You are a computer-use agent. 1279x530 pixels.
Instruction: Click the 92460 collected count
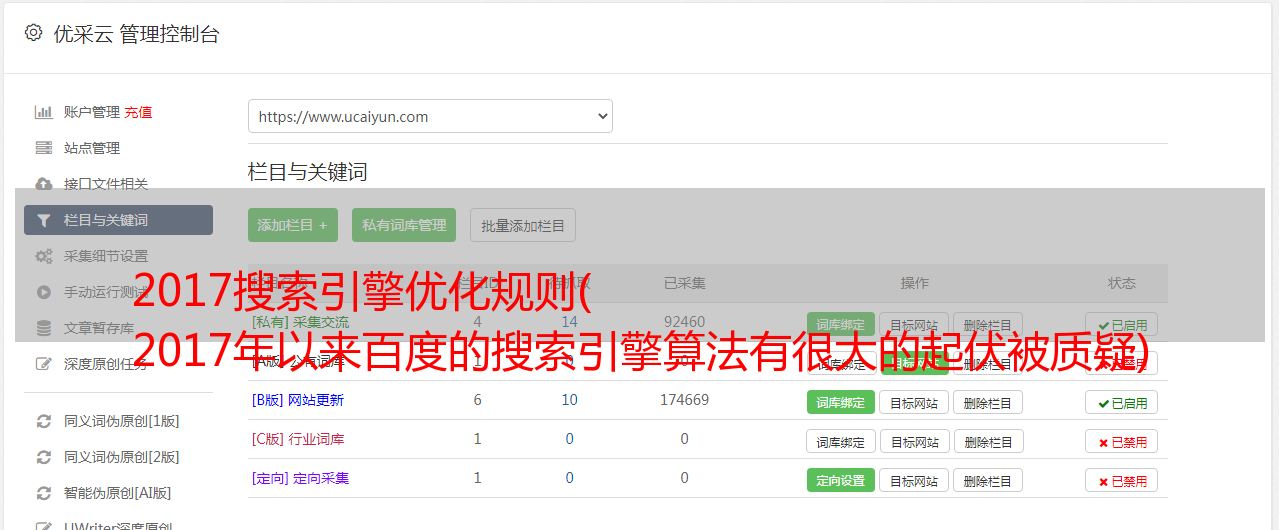pos(684,322)
